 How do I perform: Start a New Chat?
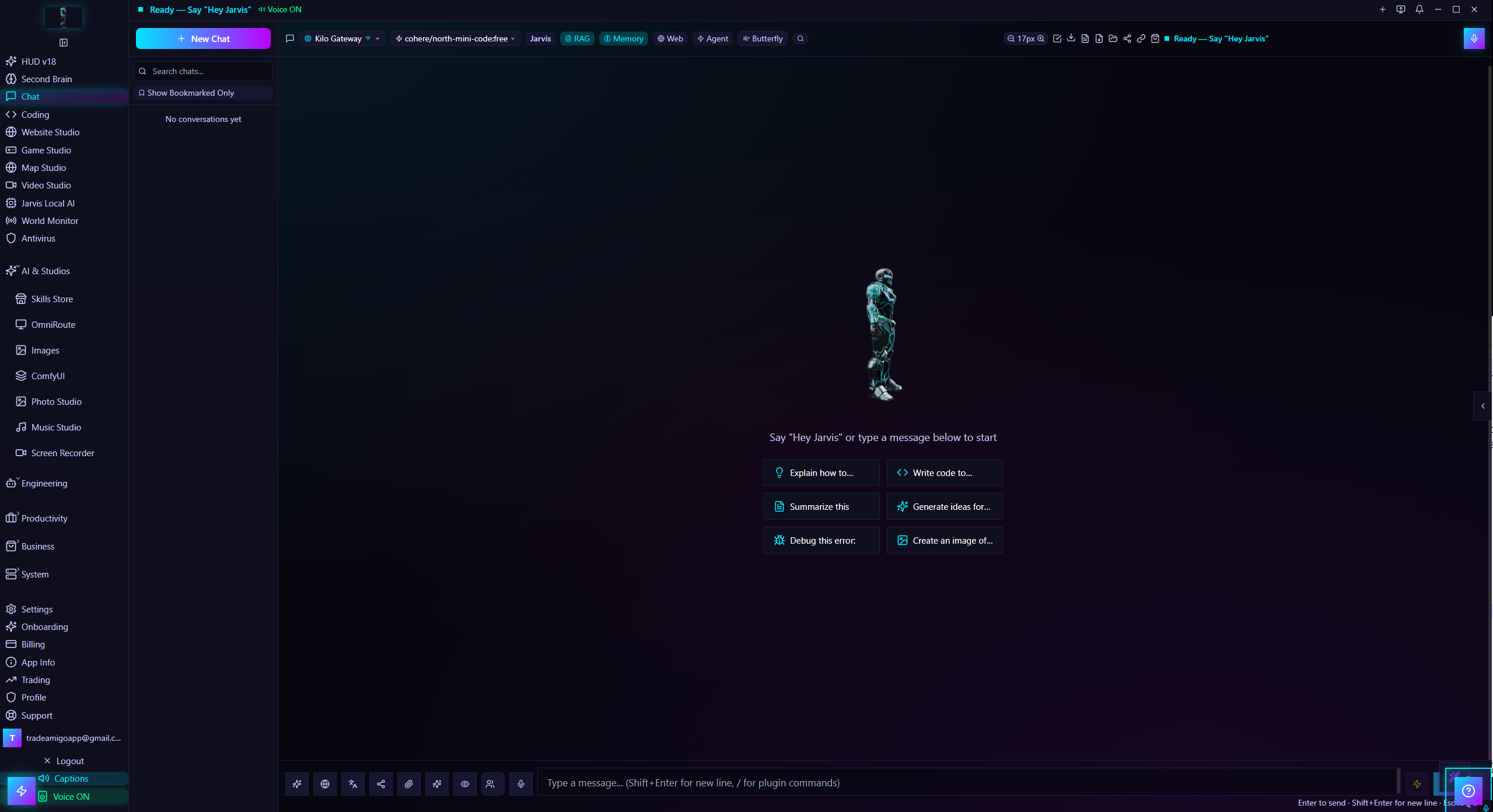coord(203,38)
